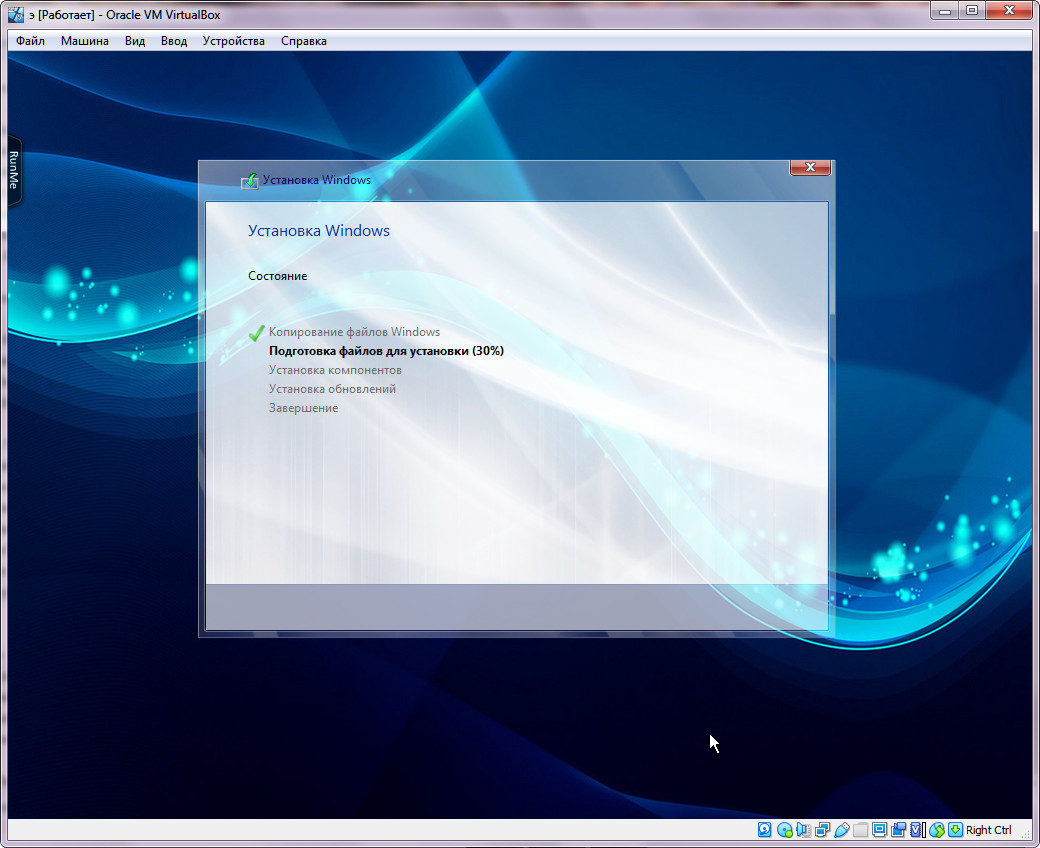1040x848 pixels.
Task: Click the shared folders status icon
Action: (x=860, y=829)
